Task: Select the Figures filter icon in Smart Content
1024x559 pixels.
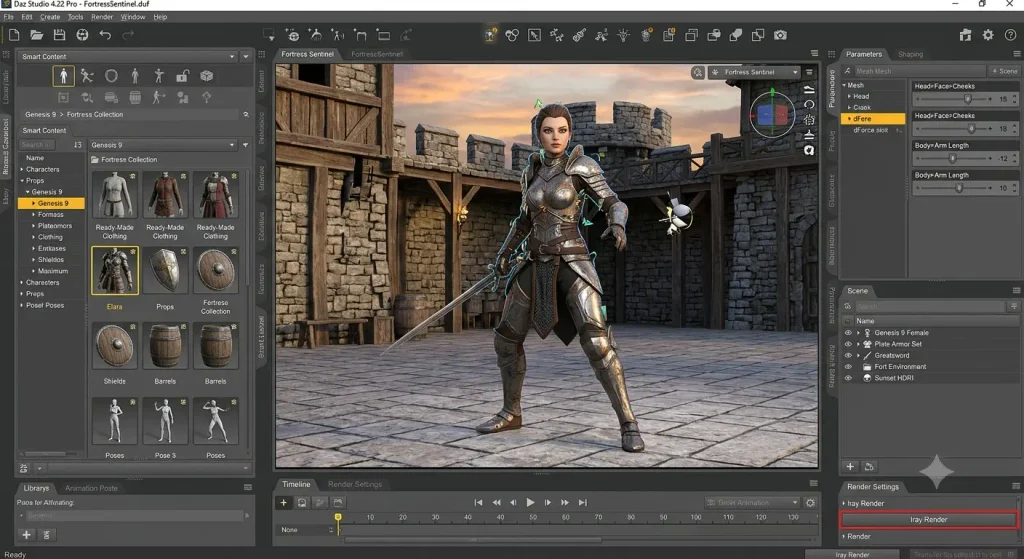Action: pyautogui.click(x=63, y=76)
